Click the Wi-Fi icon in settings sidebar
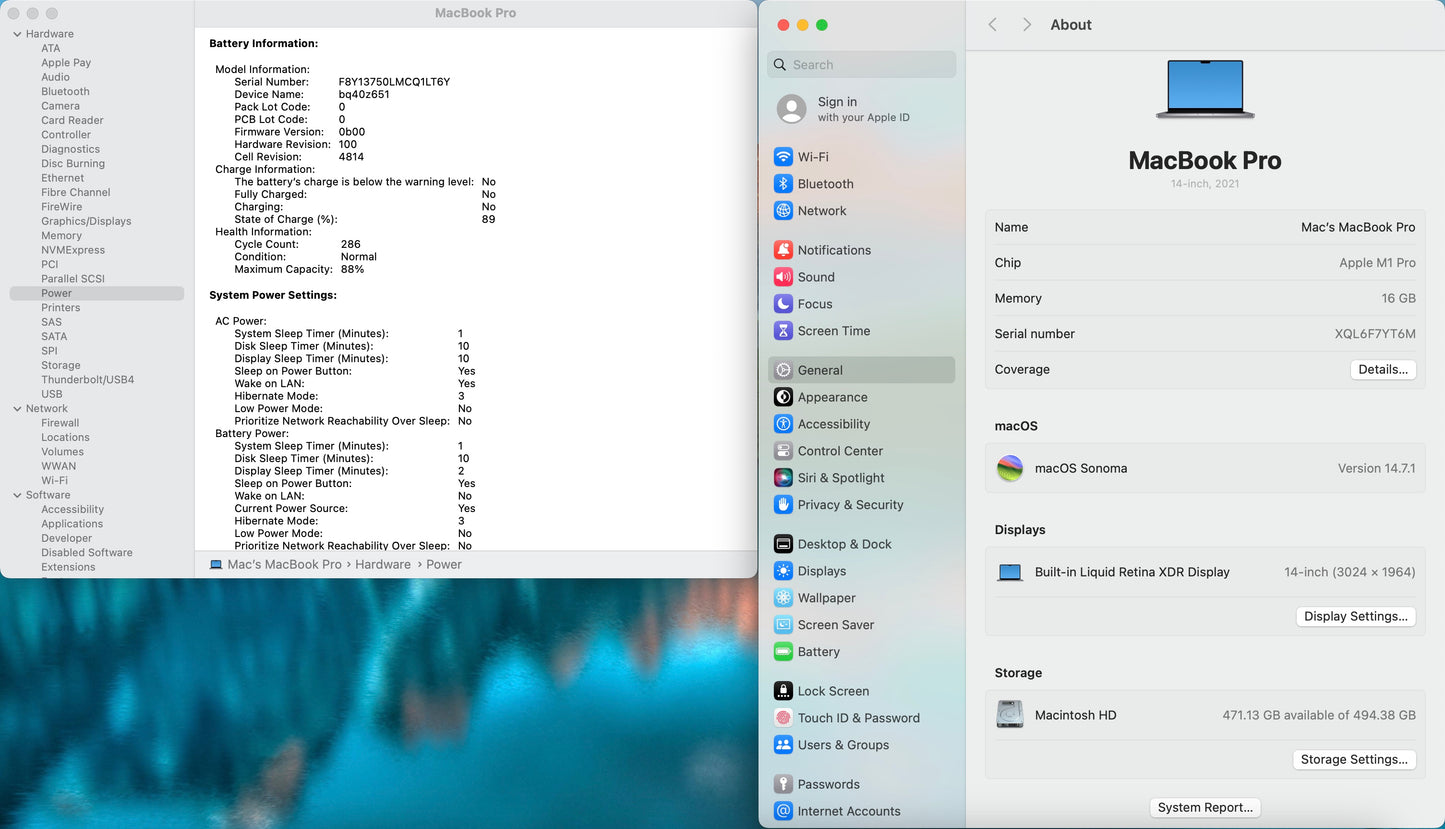Image resolution: width=1445 pixels, height=829 pixels. (x=783, y=157)
